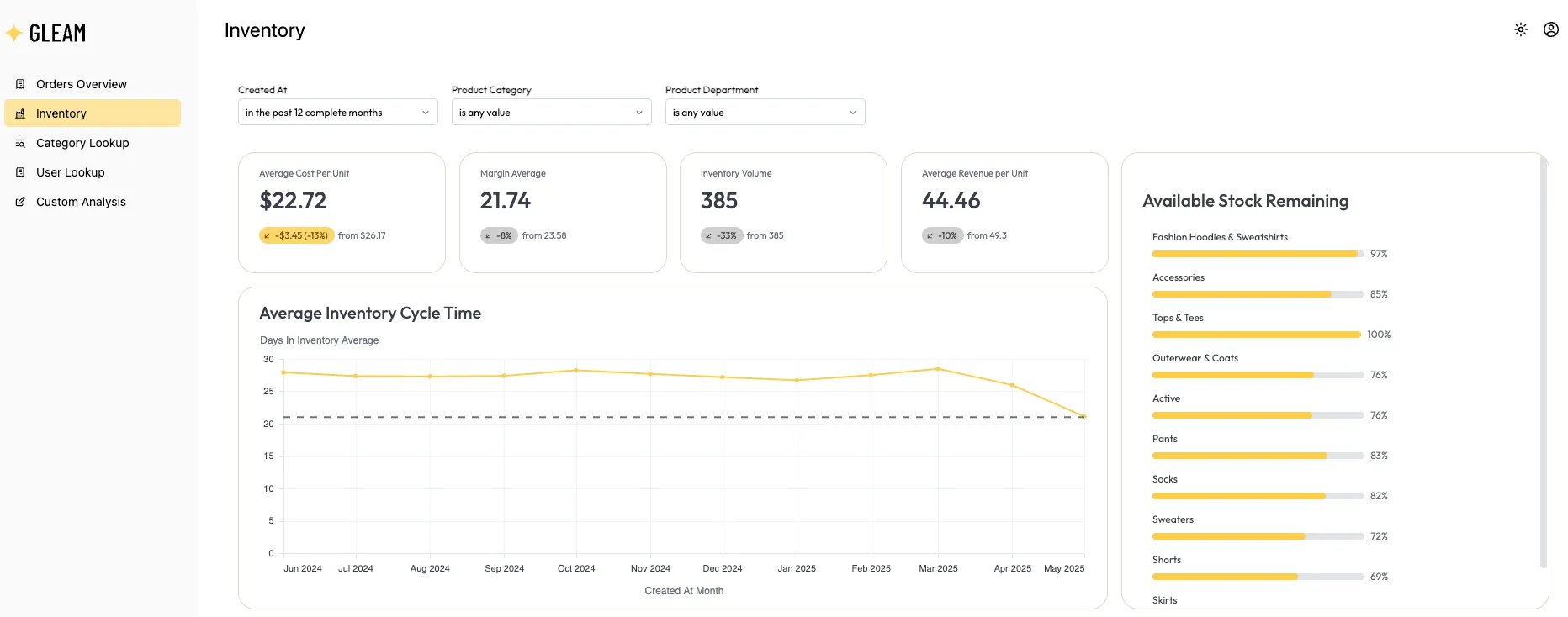Click the -33% Inventory Volume change badge
The width and height of the screenshot is (1568, 617).
[721, 235]
